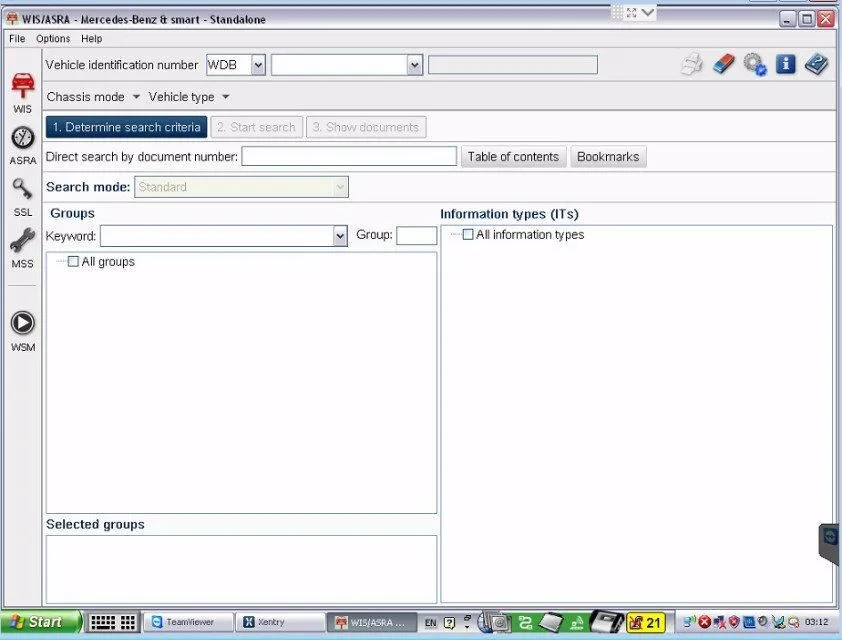Open the SSL keys module
The width and height of the screenshot is (842, 640).
[x=23, y=197]
